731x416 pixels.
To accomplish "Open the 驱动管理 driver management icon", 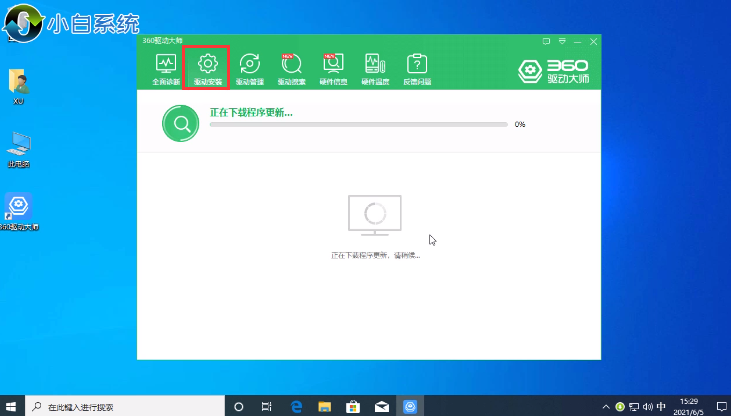I will 249,69.
